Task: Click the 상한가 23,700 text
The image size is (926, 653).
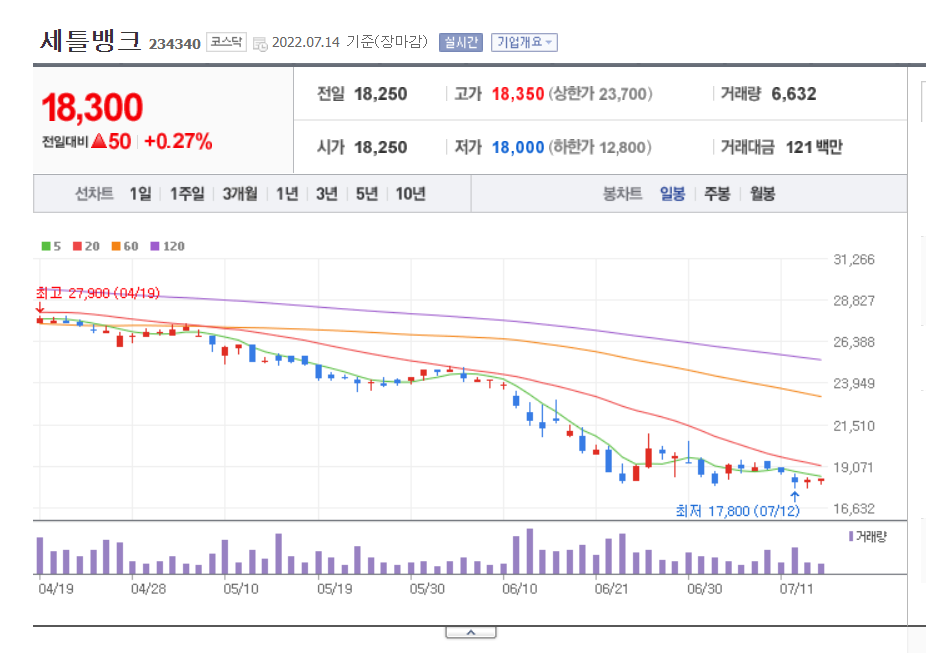Action: tap(600, 94)
